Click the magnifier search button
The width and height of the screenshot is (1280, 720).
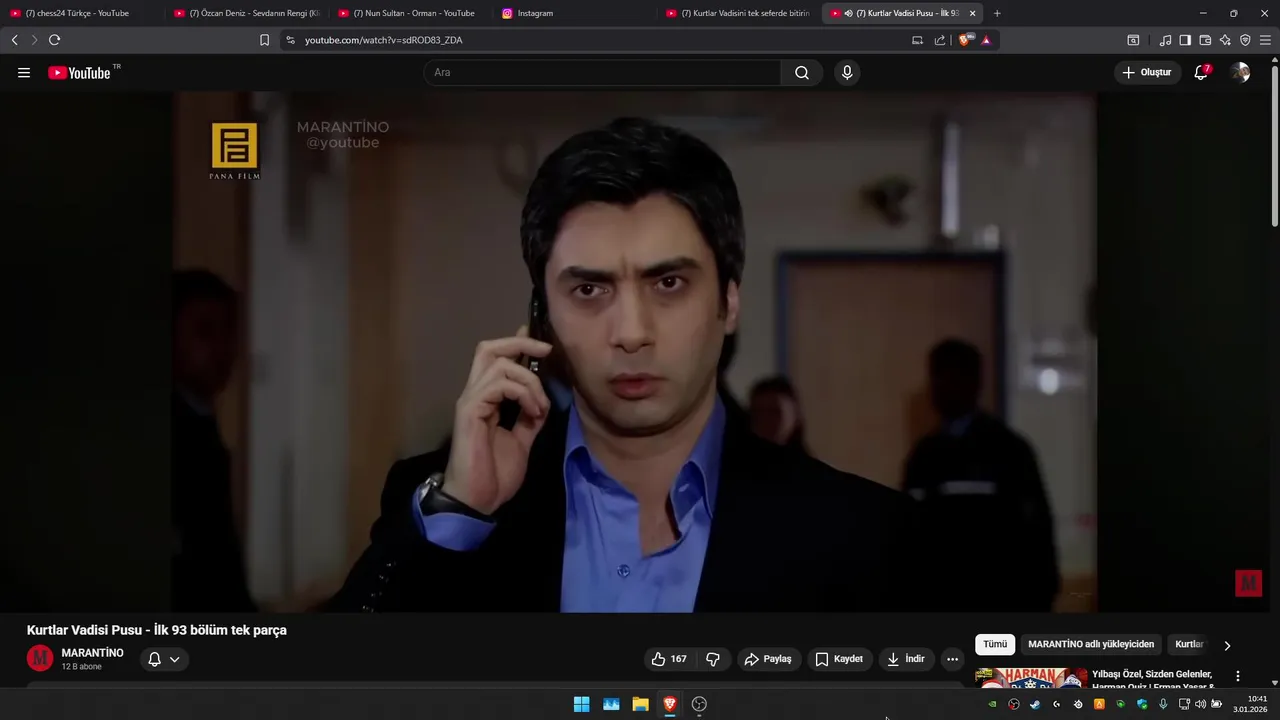tap(802, 73)
